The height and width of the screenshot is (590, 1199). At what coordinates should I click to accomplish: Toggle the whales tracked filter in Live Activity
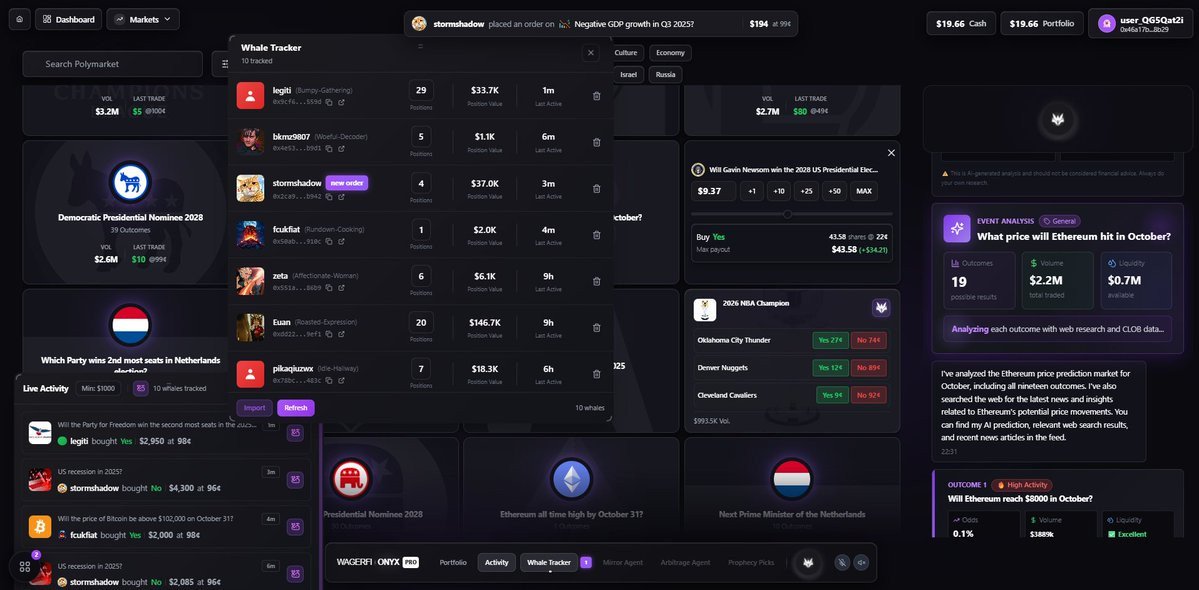(x=141, y=388)
